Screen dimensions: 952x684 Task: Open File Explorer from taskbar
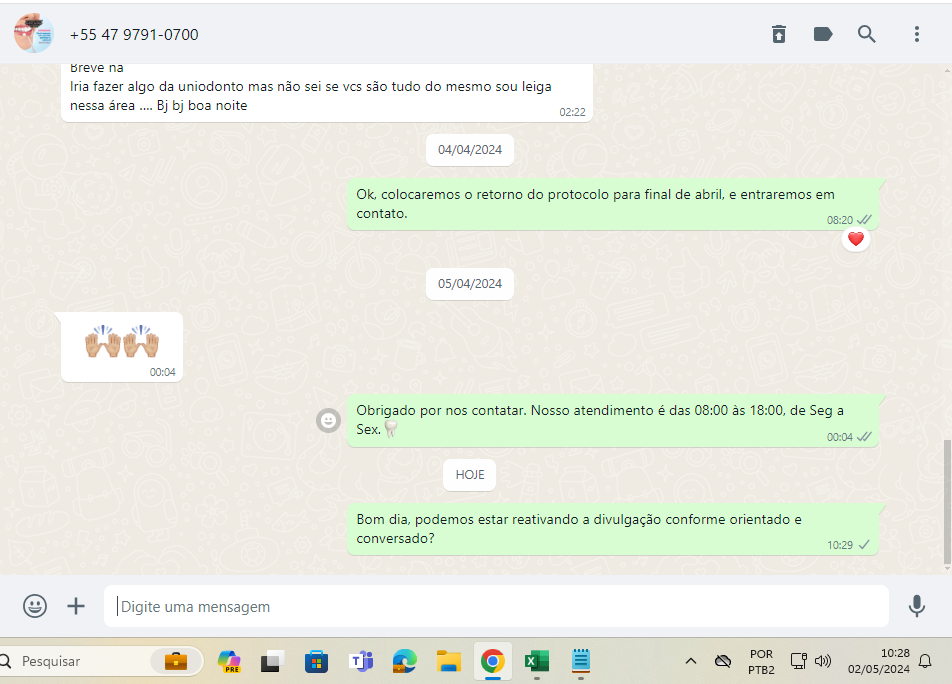449,661
